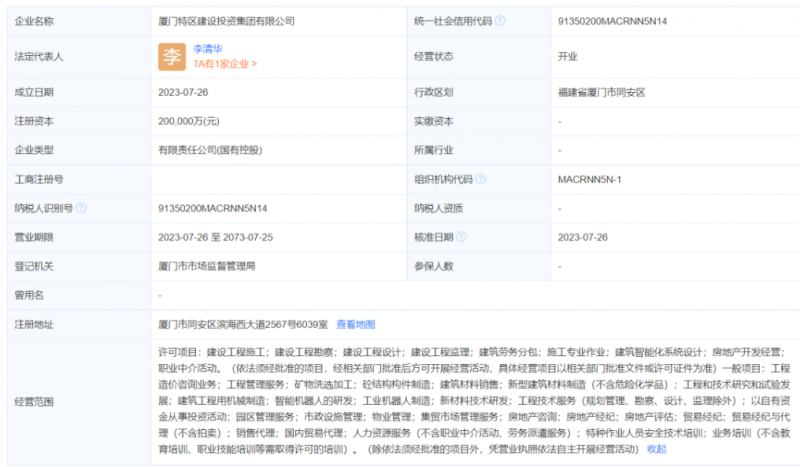The image size is (800, 467).
Task: Open the TA有1家企业 link
Action: tap(225, 64)
